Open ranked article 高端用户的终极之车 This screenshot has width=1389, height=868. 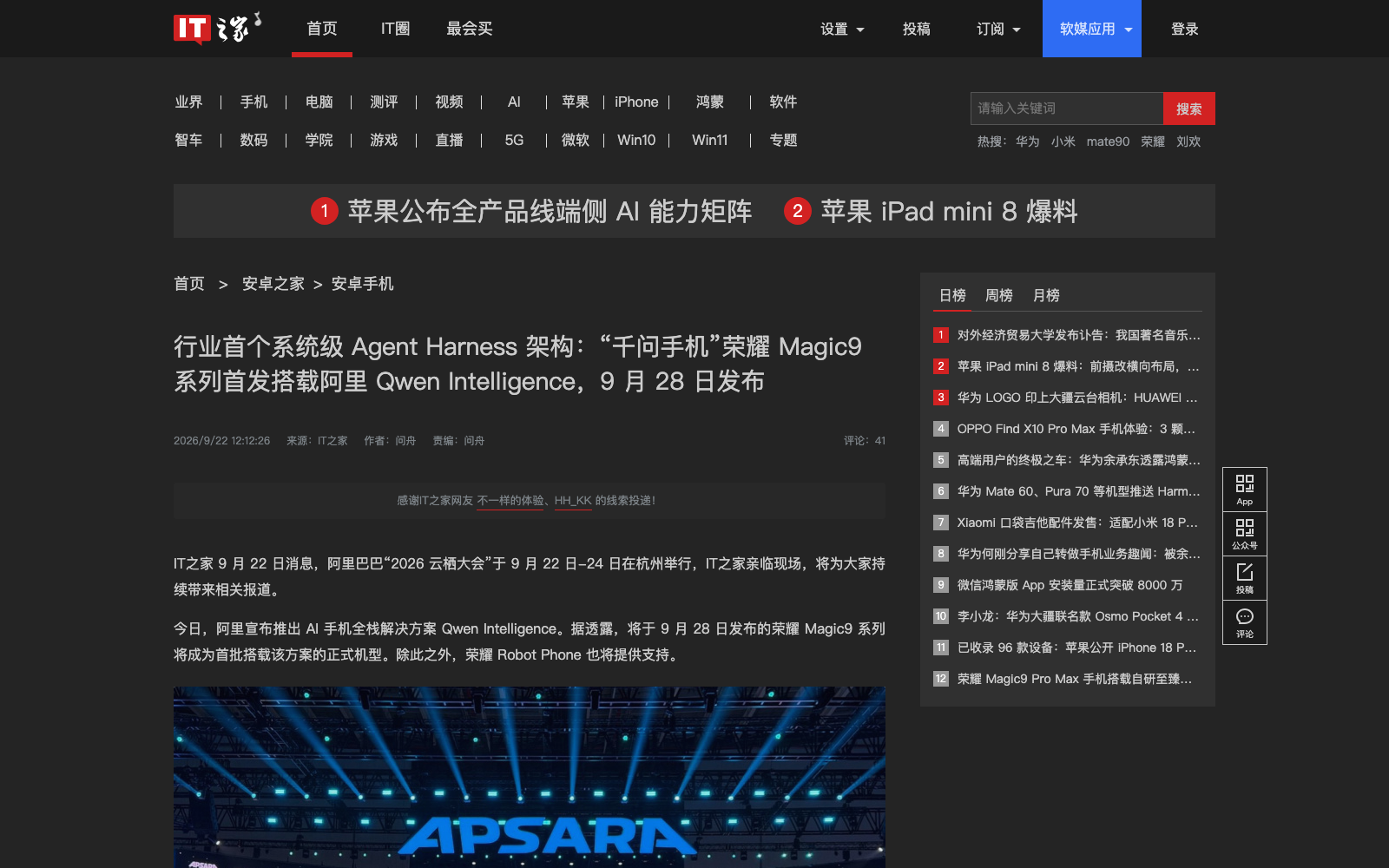(1078, 460)
